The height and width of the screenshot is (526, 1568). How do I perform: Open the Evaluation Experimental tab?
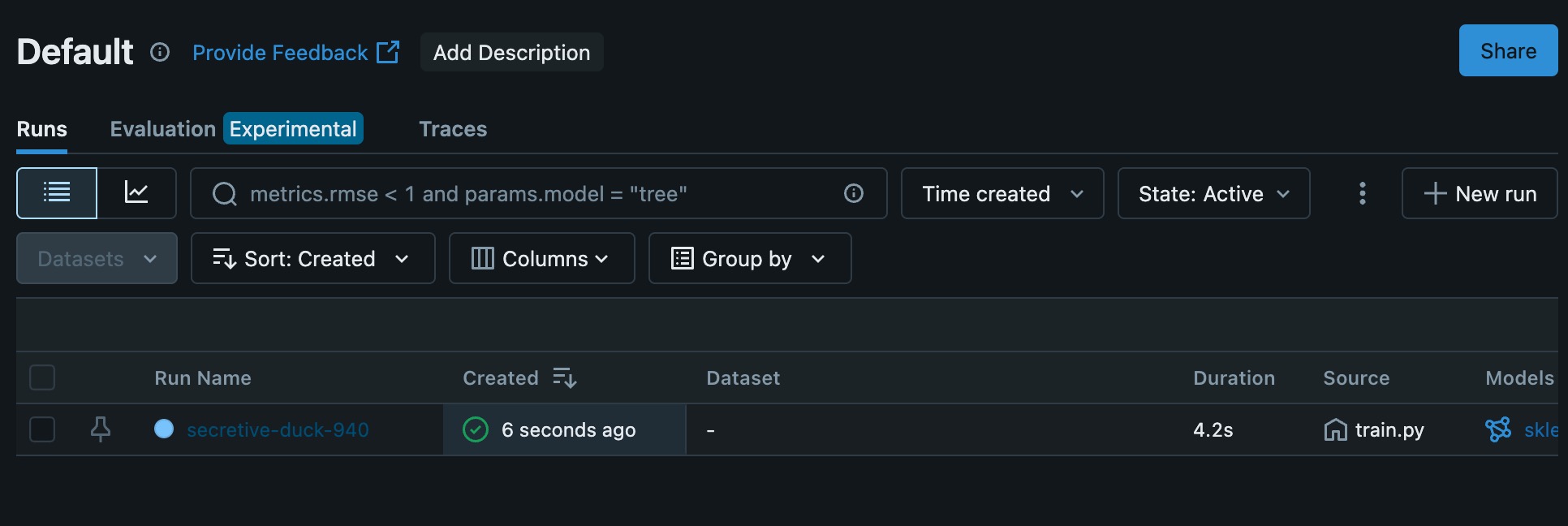[236, 129]
